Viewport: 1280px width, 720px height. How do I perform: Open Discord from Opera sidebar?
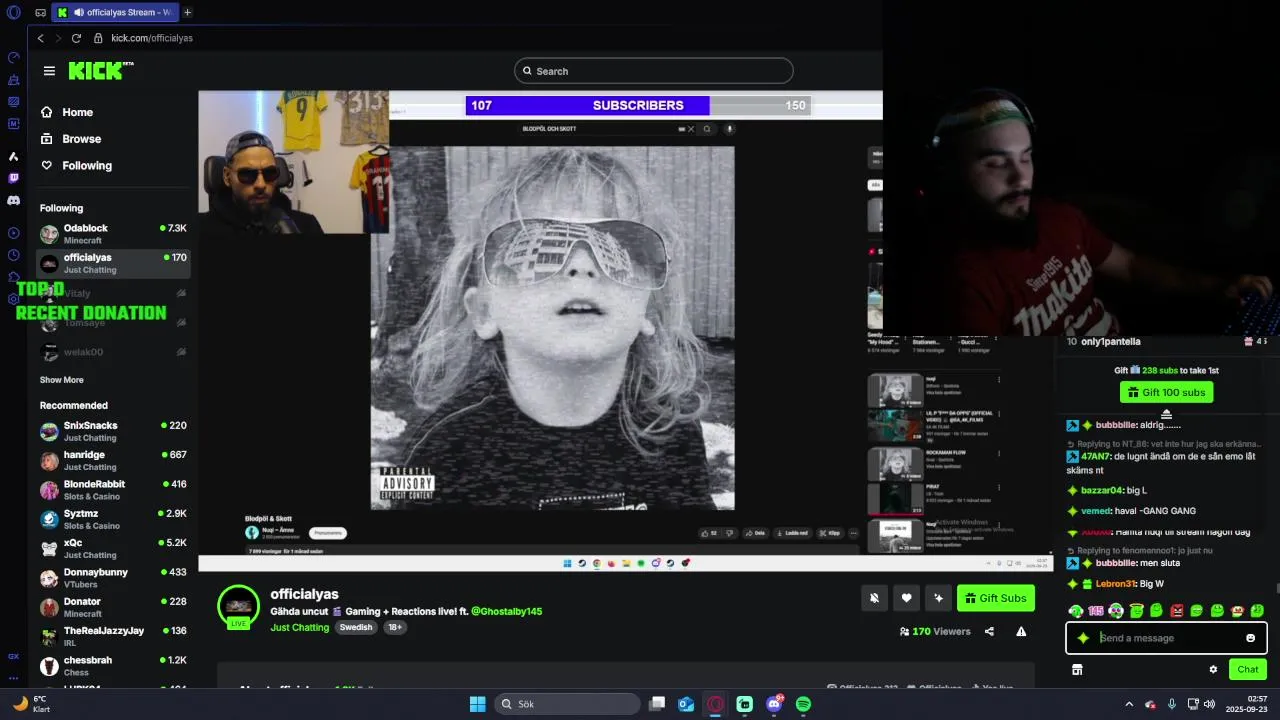tap(13, 200)
